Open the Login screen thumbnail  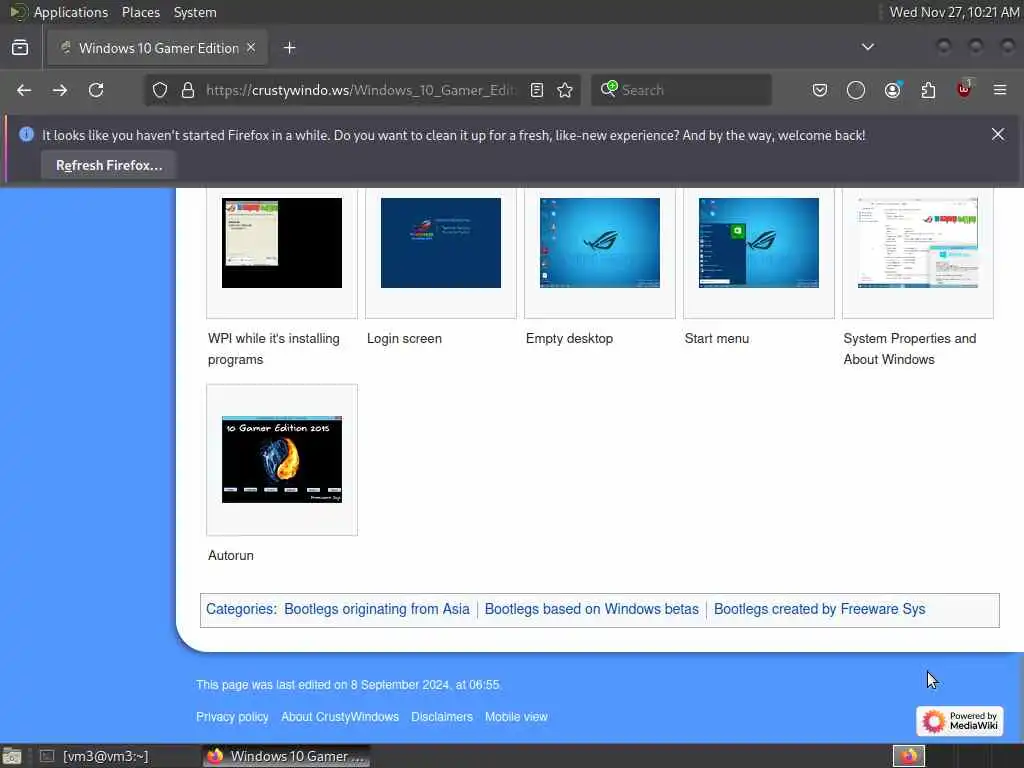441,243
